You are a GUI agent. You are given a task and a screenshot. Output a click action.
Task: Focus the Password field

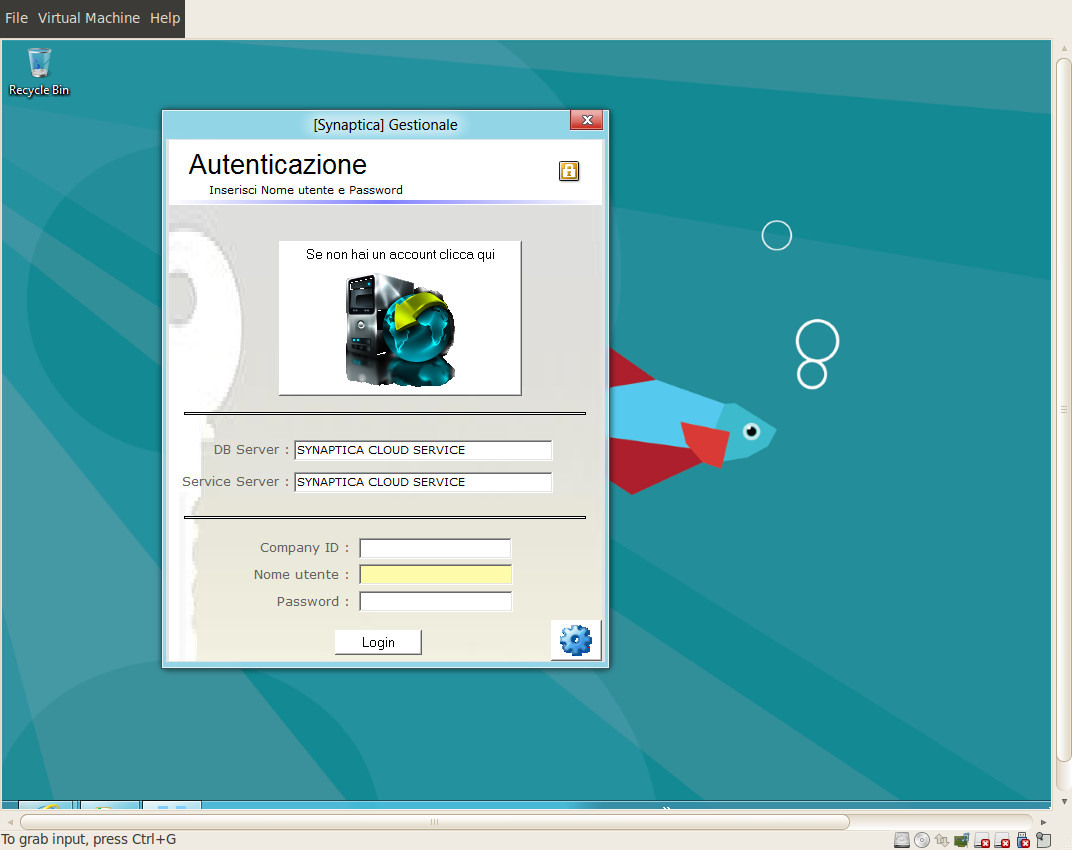point(436,601)
